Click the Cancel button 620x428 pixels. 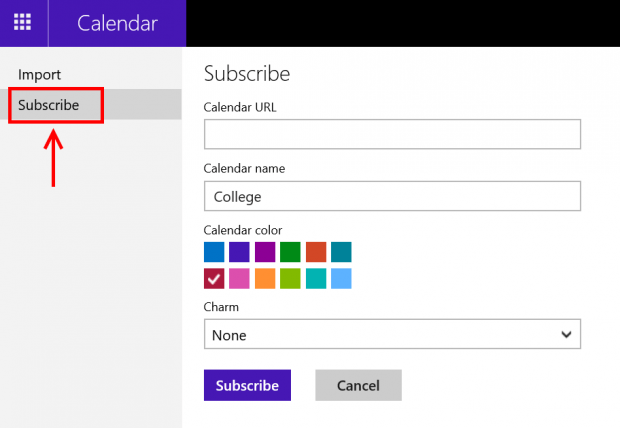tap(358, 385)
